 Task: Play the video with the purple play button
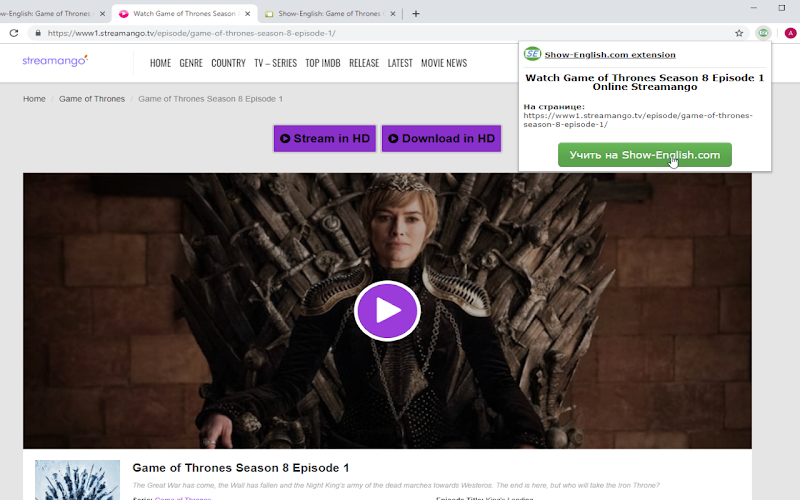387,310
